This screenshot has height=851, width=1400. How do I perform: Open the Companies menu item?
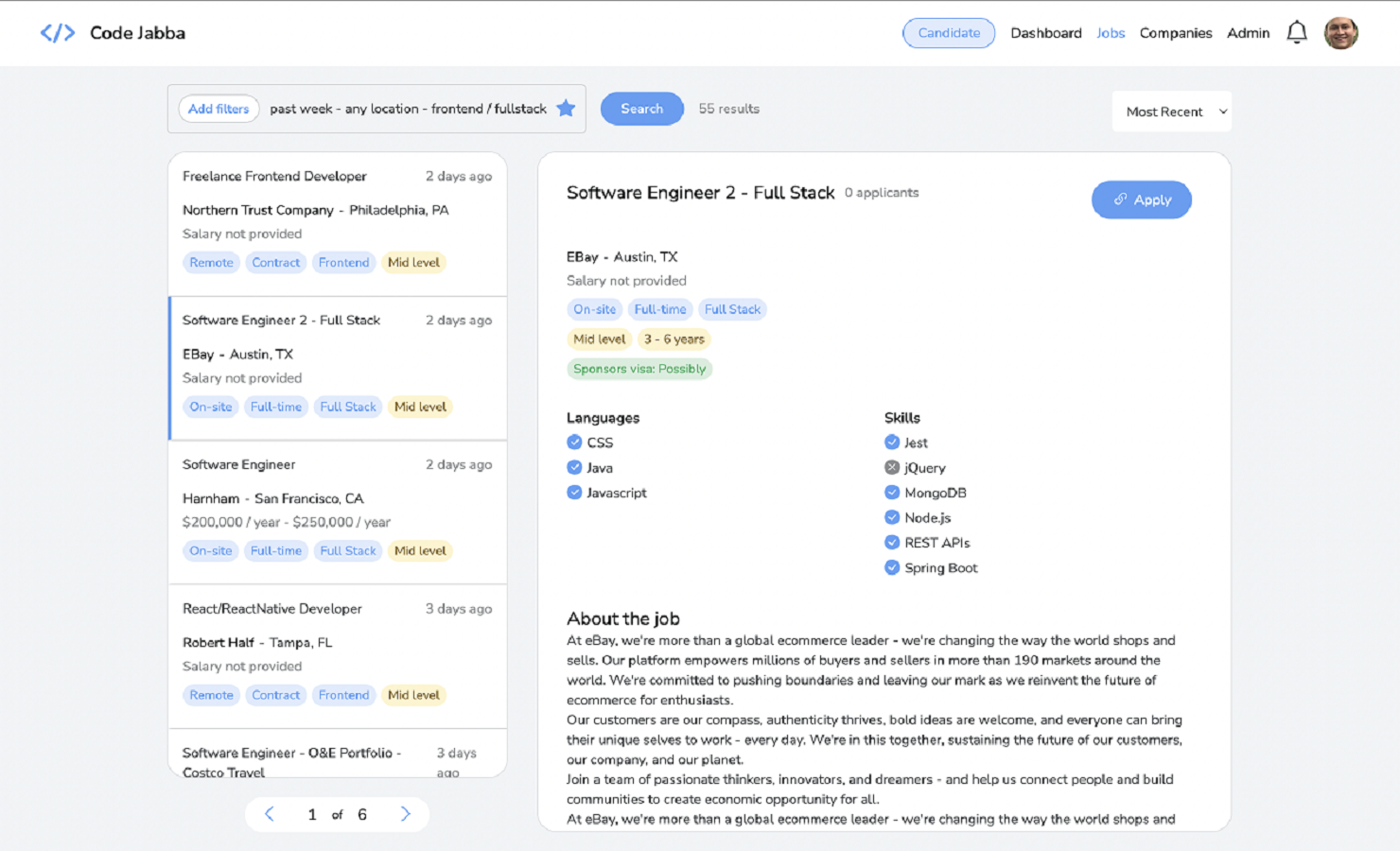[1175, 33]
